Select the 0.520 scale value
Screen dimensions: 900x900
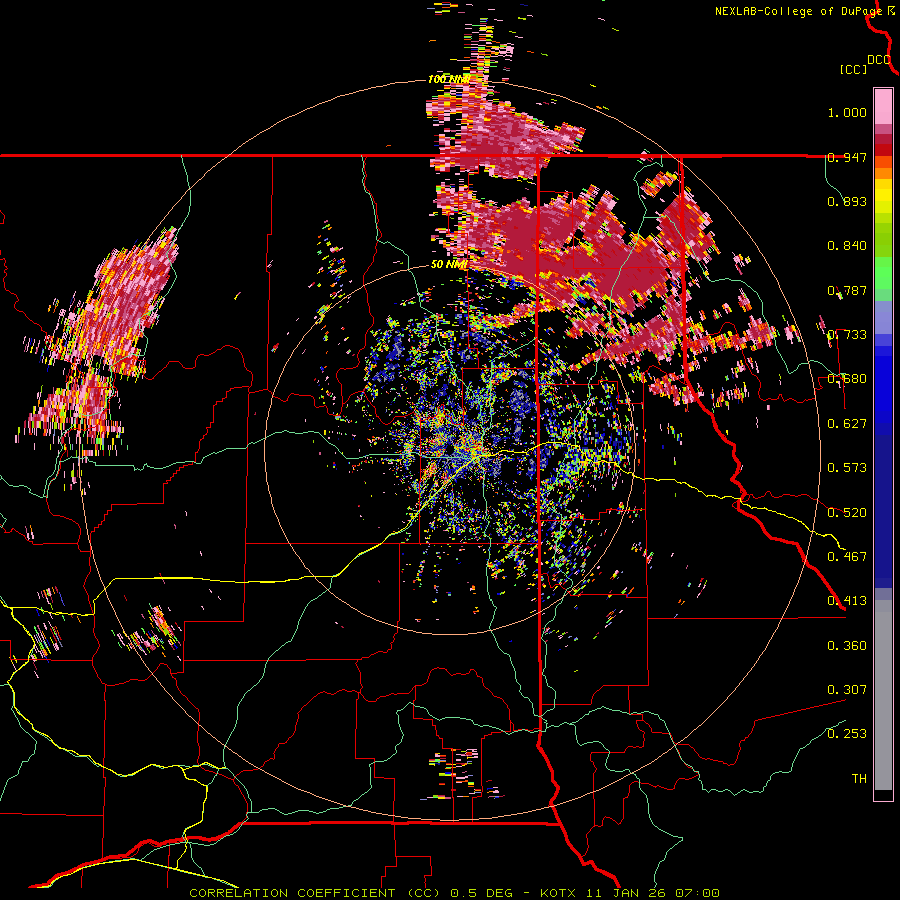pyautogui.click(x=847, y=513)
